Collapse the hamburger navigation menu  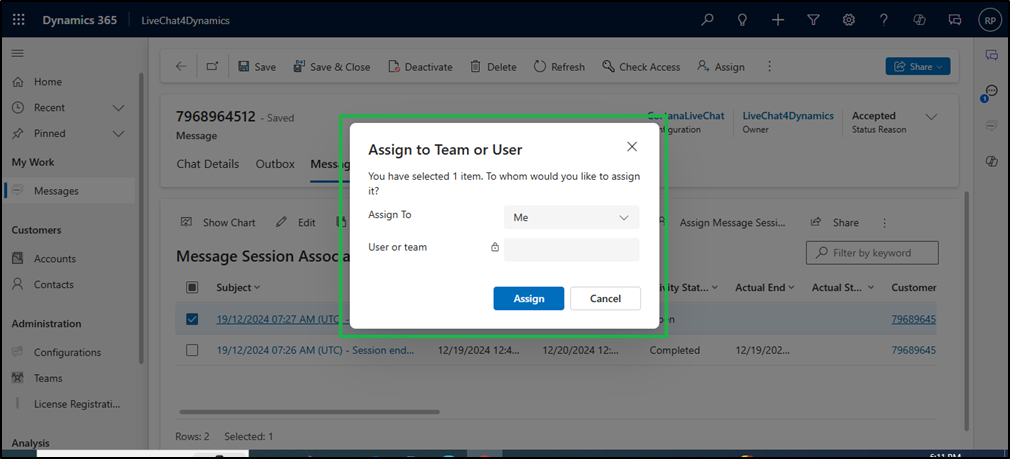coord(18,53)
